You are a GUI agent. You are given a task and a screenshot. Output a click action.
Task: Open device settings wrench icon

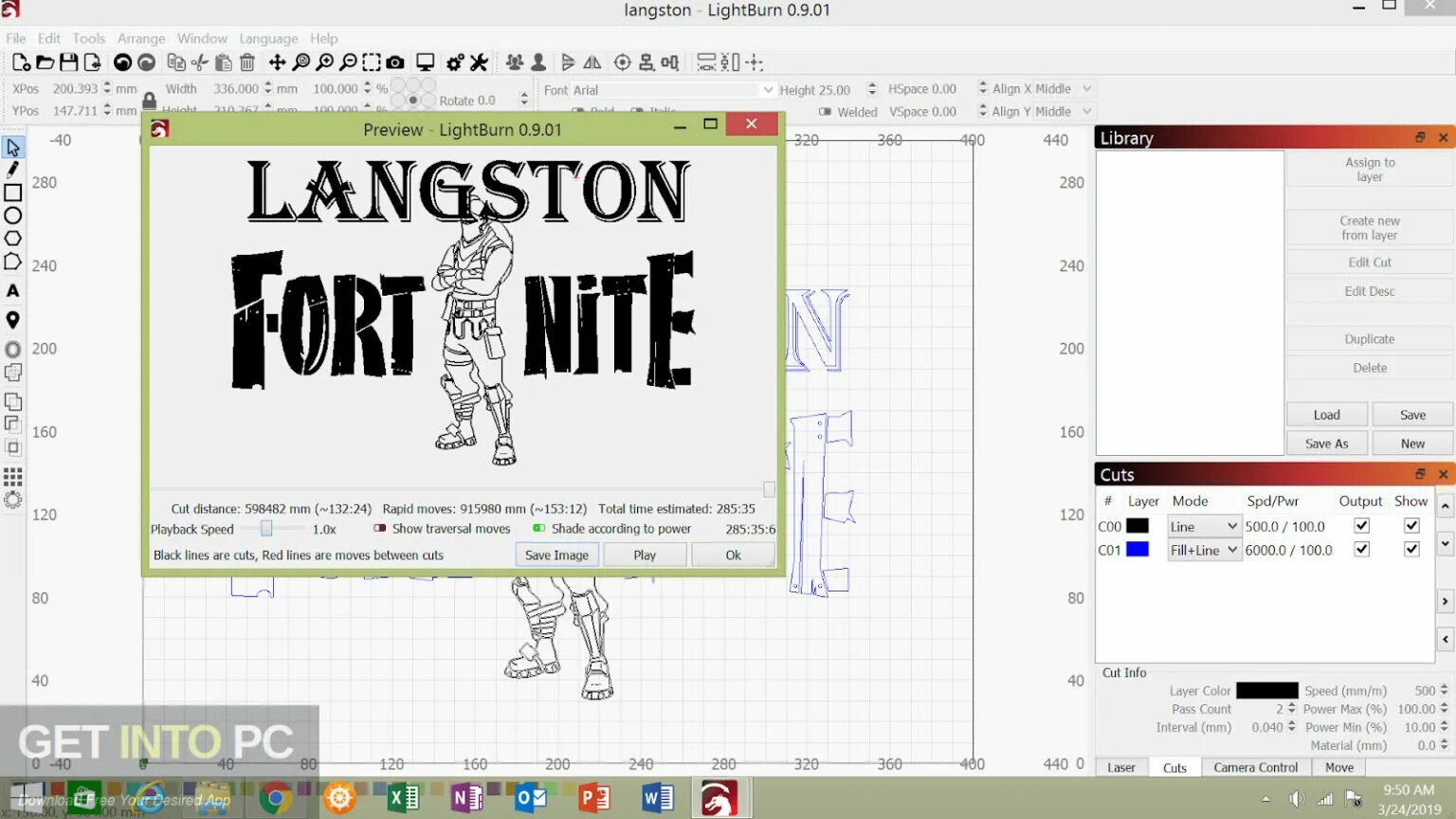click(479, 63)
